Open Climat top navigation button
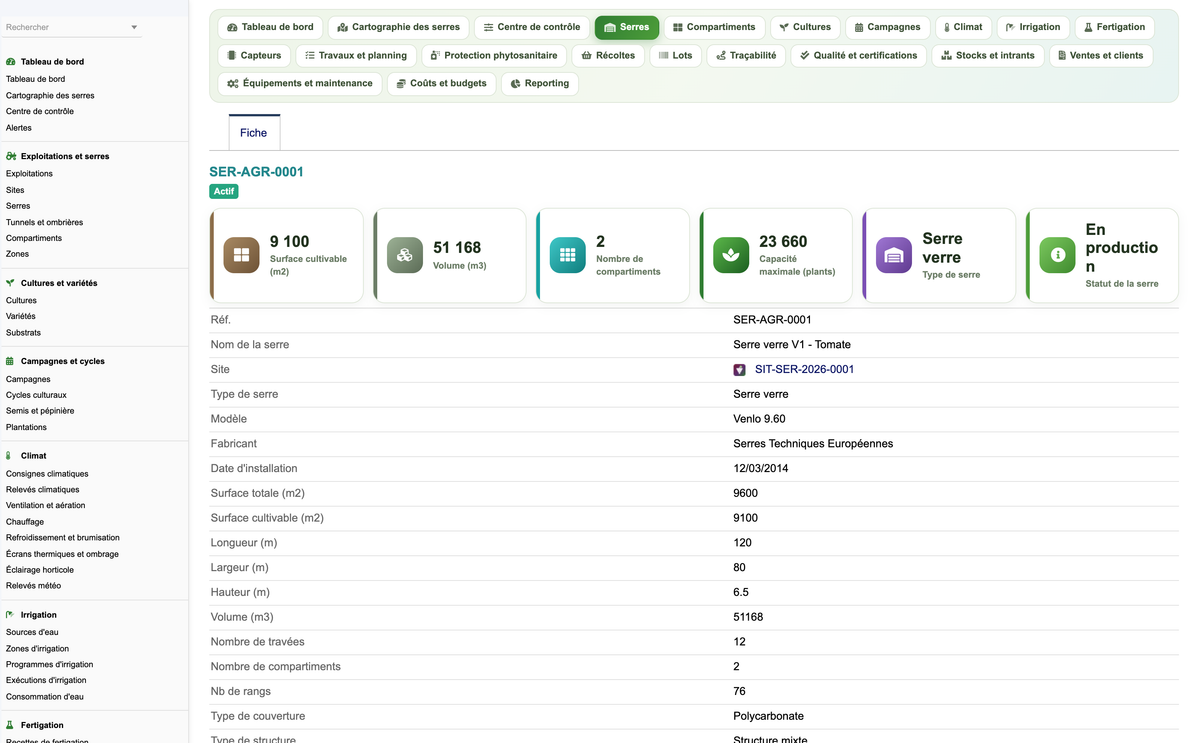 963,27
